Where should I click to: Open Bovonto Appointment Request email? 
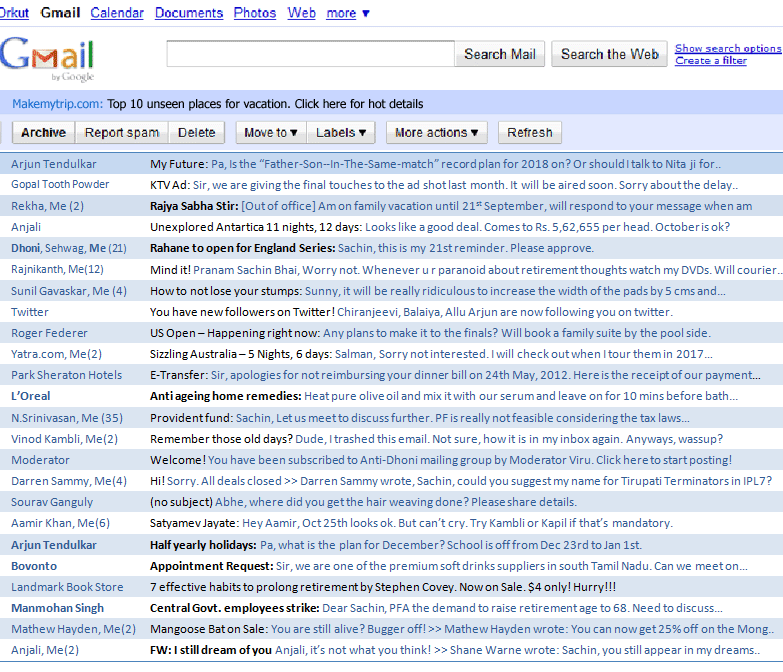392,566
